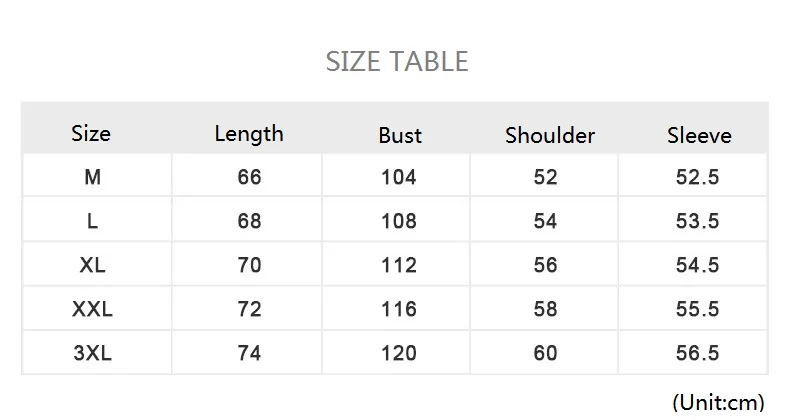Image resolution: width=790 pixels, height=420 pixels.
Task: Click the Size column header
Action: [x=91, y=133]
